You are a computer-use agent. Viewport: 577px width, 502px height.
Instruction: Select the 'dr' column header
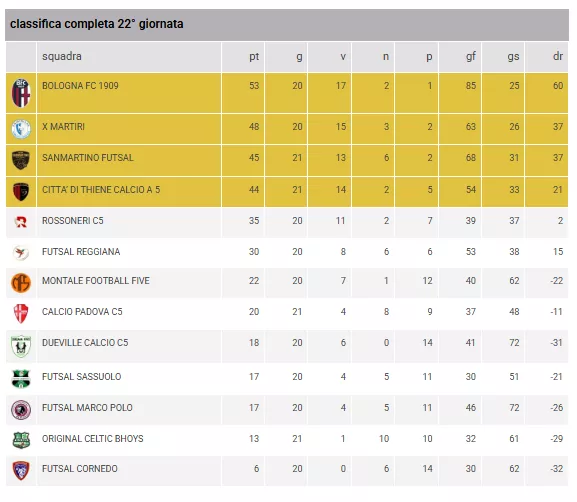click(x=558, y=56)
